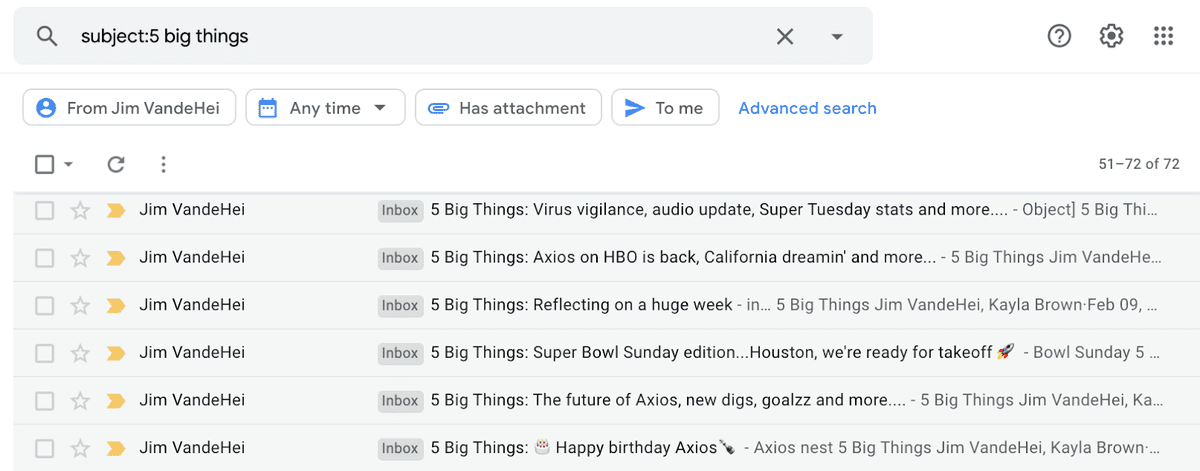The image size is (1200, 471).
Task: Click Inbox label on Axios on HBO email
Action: click(x=400, y=258)
